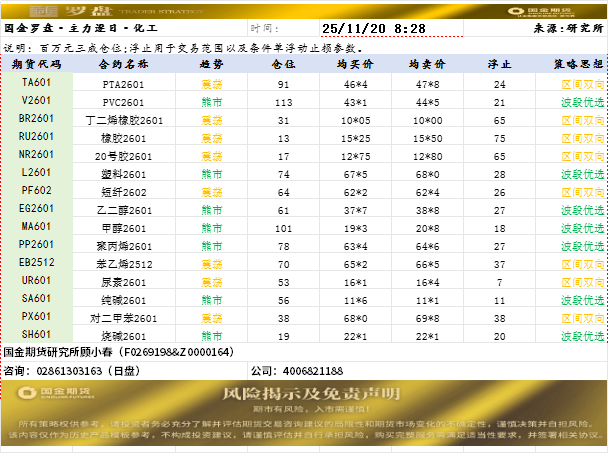This screenshot has width=608, height=453.
Task: Click contract name 甲醇2601
Action: (123, 228)
